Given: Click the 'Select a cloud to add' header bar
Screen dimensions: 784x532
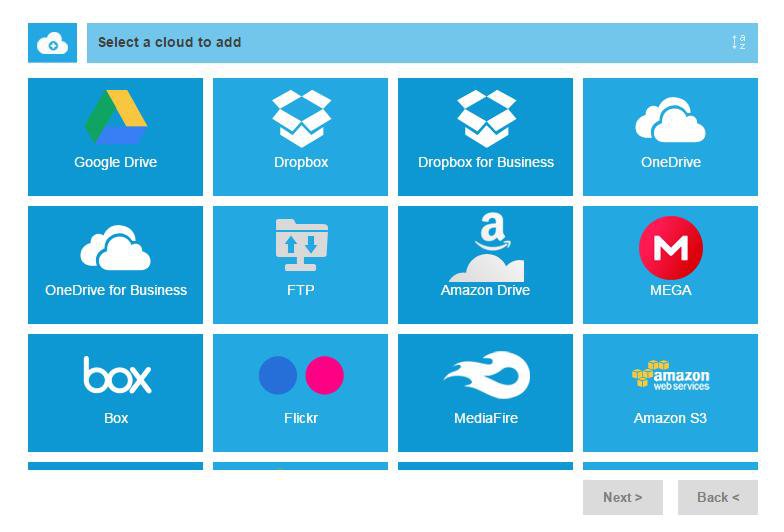Looking at the screenshot, I should pyautogui.click(x=400, y=43).
